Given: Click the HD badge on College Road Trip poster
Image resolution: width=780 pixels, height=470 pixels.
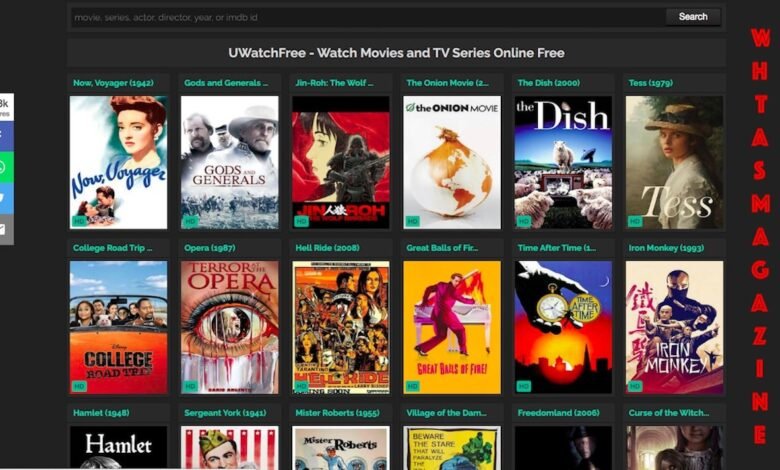Looking at the screenshot, I should tap(80, 386).
